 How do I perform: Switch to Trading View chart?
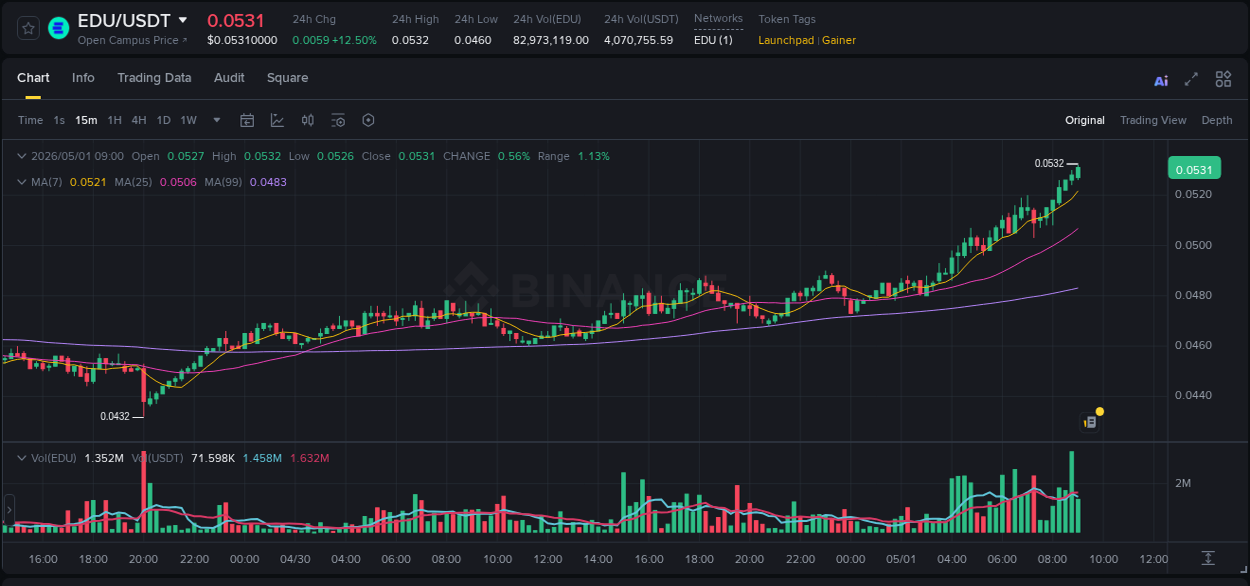click(x=1153, y=120)
